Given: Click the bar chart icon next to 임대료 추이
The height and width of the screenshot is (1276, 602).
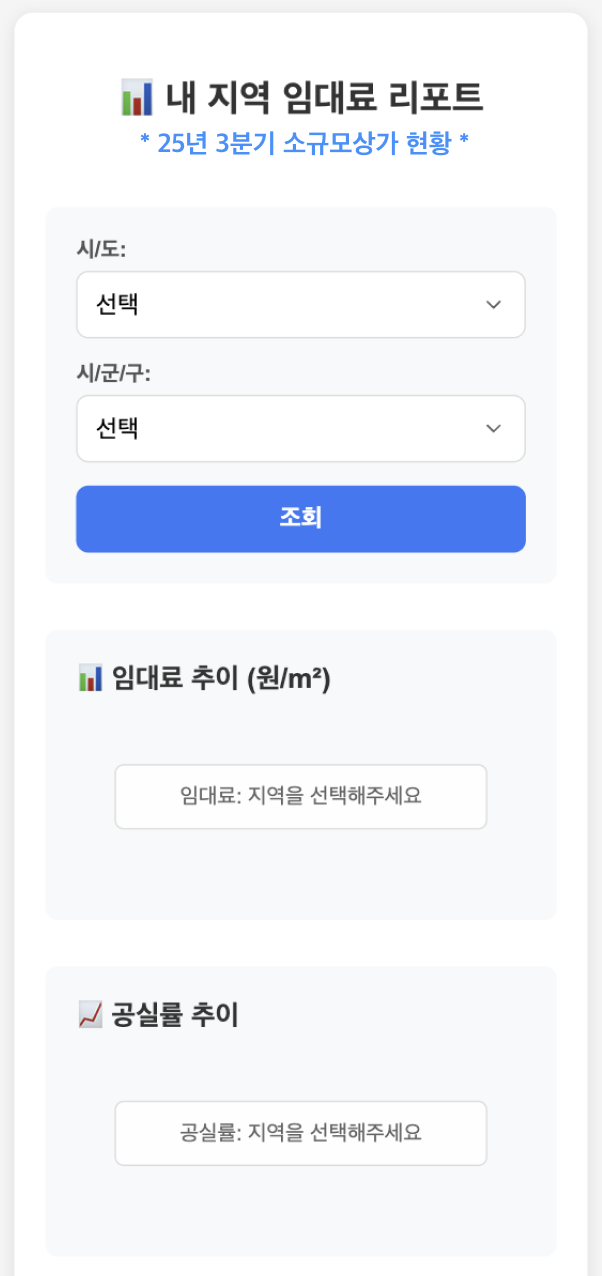Looking at the screenshot, I should point(90,679).
